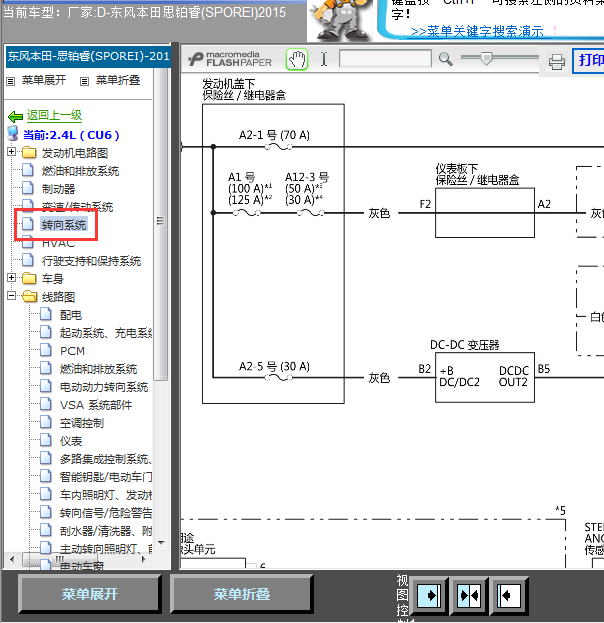Image resolution: width=604 pixels, height=623 pixels.
Task: Open 电动动力转向系统 document
Action: point(104,387)
